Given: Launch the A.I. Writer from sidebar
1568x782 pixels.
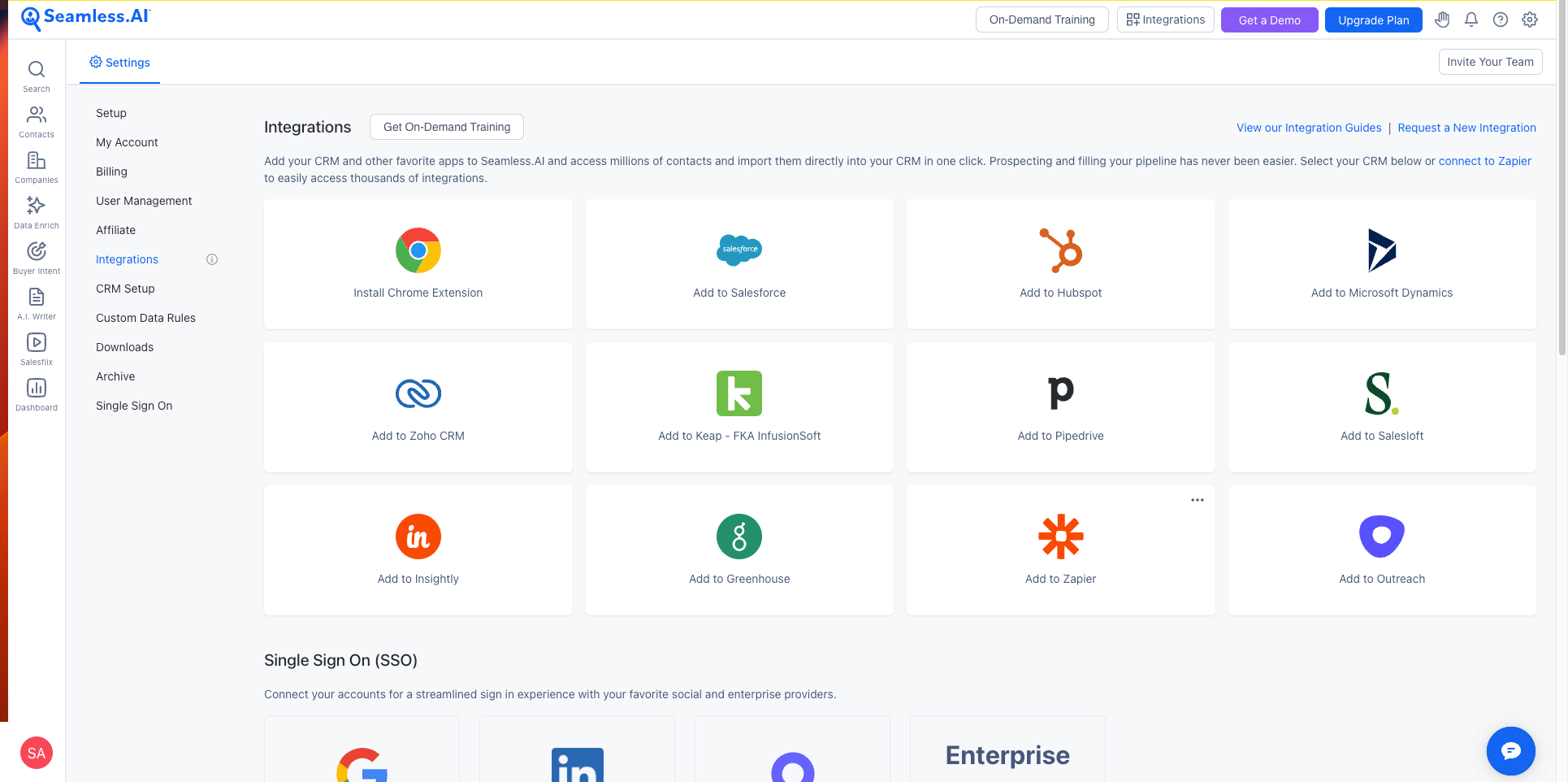Looking at the screenshot, I should [x=36, y=302].
